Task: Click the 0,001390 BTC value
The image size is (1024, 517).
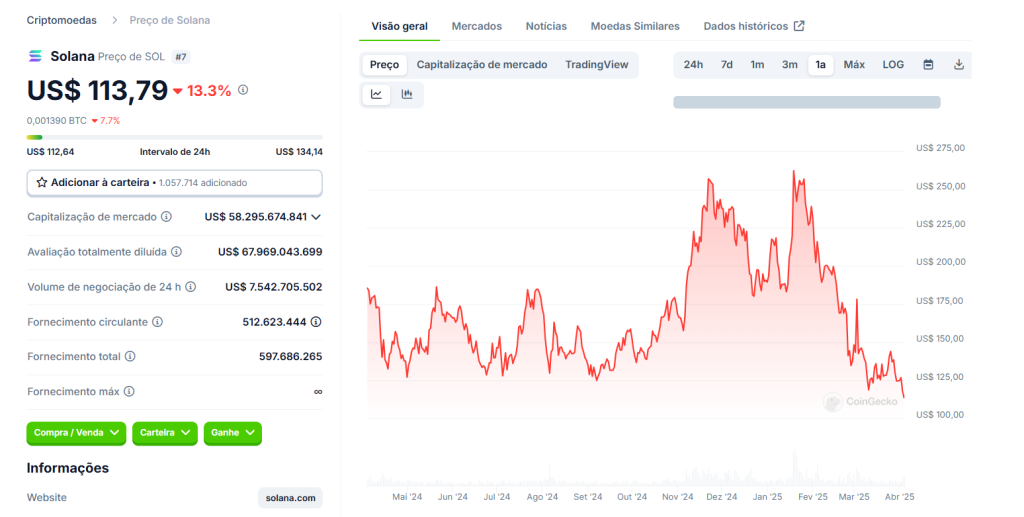Action: click(57, 121)
